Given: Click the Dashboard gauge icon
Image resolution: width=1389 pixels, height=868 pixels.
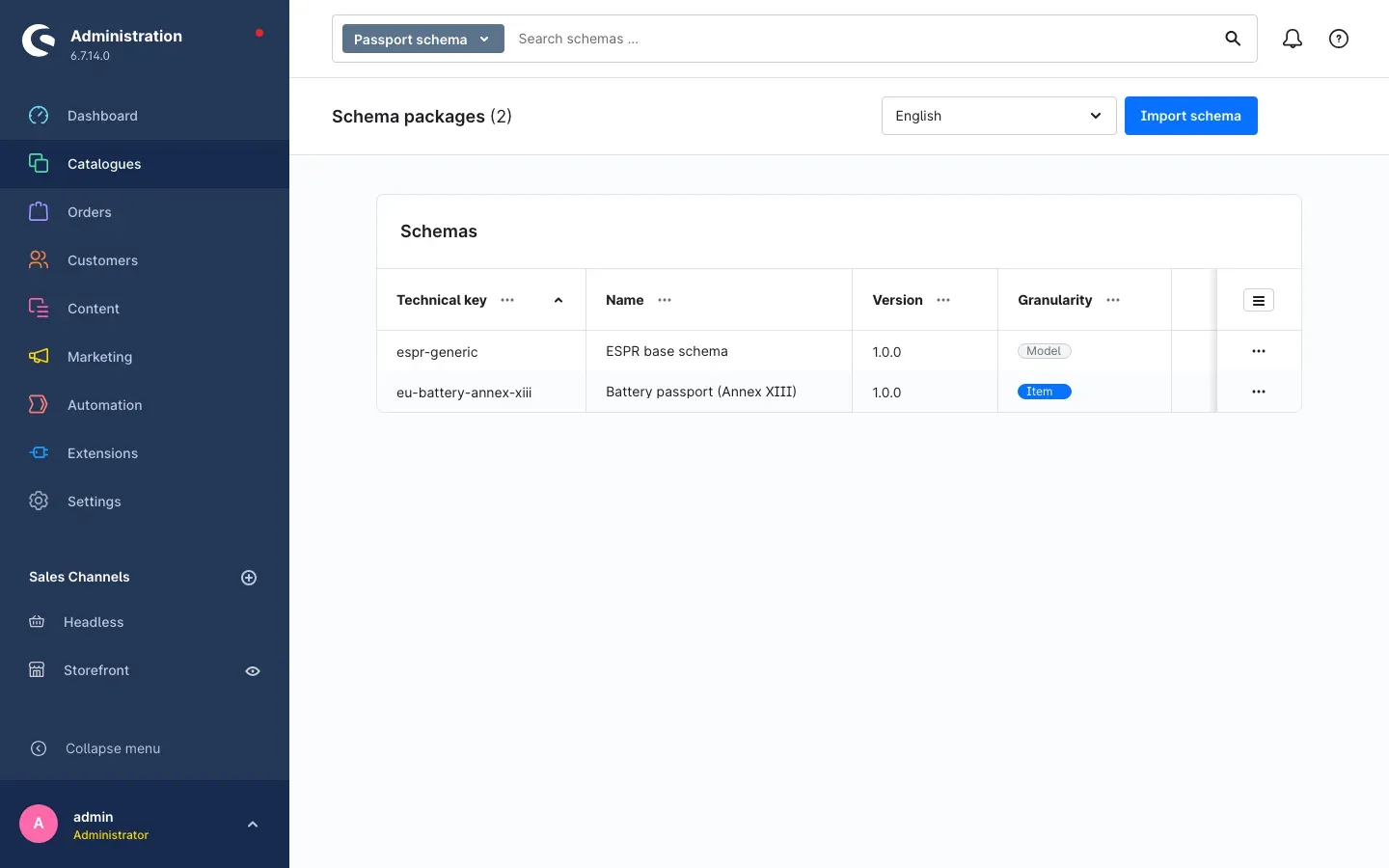Looking at the screenshot, I should tap(39, 116).
